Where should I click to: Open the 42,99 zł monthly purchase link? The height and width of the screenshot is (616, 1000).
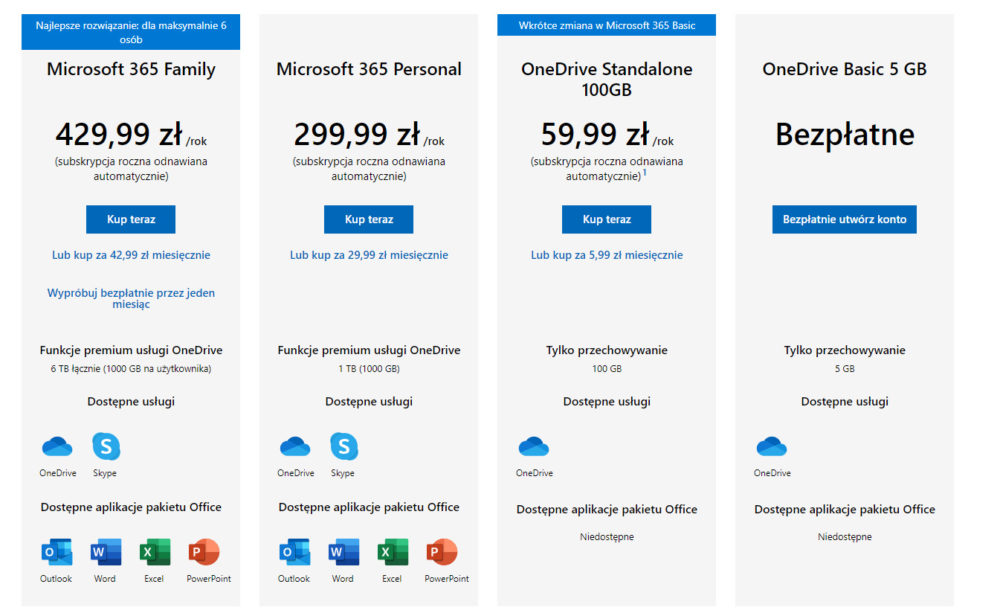131,255
